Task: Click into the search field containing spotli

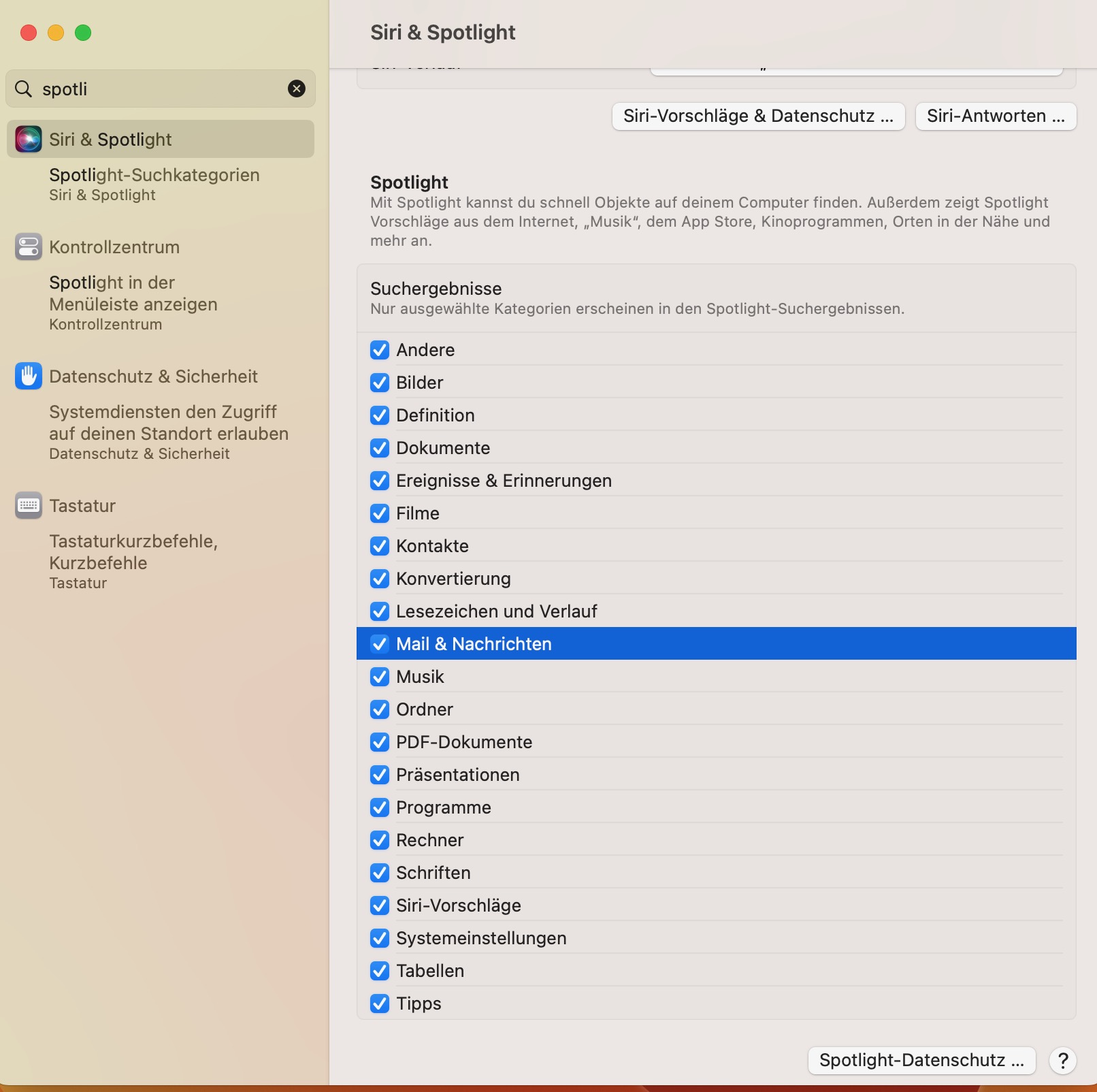Action: point(161,89)
